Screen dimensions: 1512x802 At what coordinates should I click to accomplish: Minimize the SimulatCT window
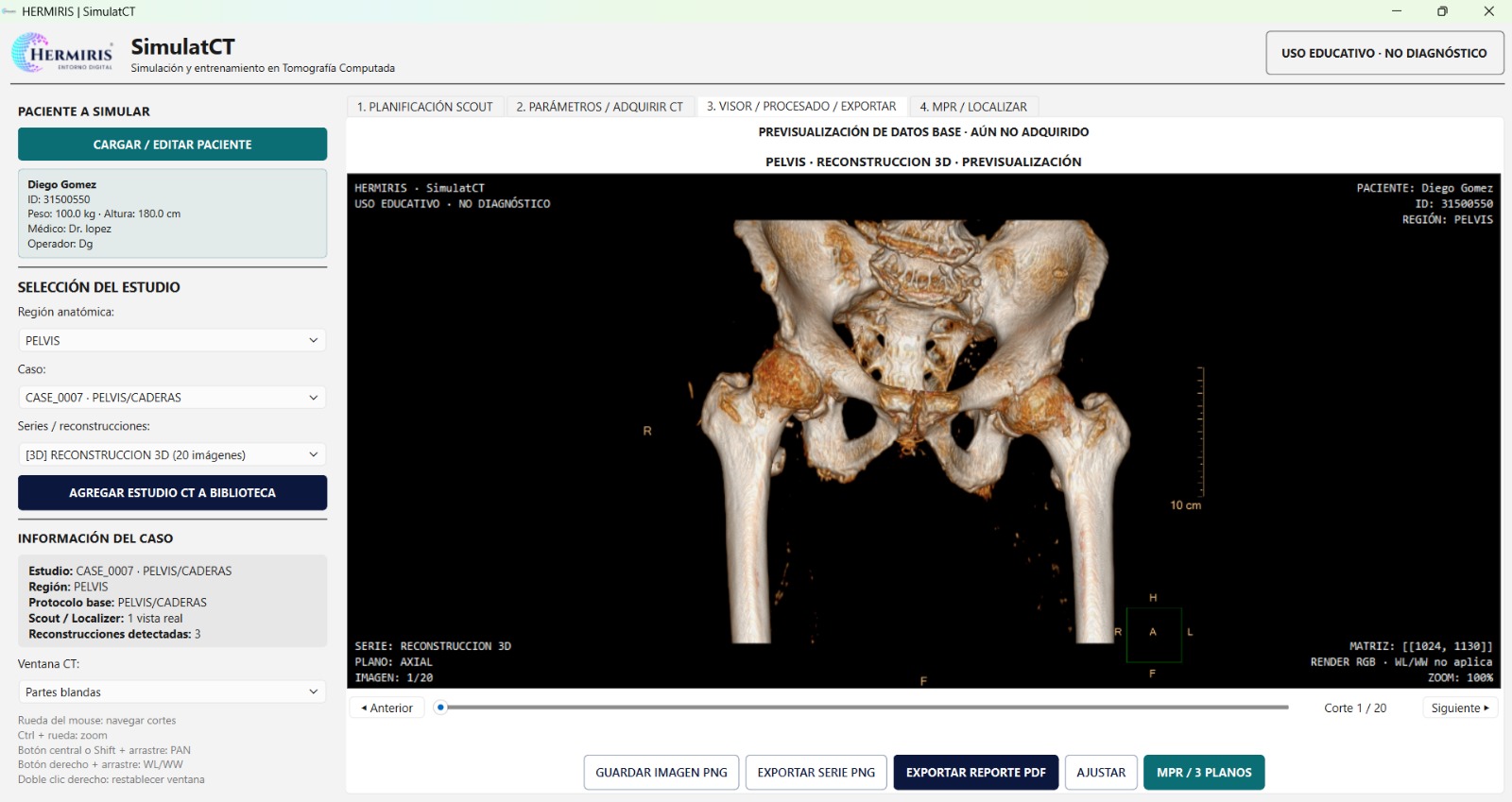pyautogui.click(x=1397, y=11)
